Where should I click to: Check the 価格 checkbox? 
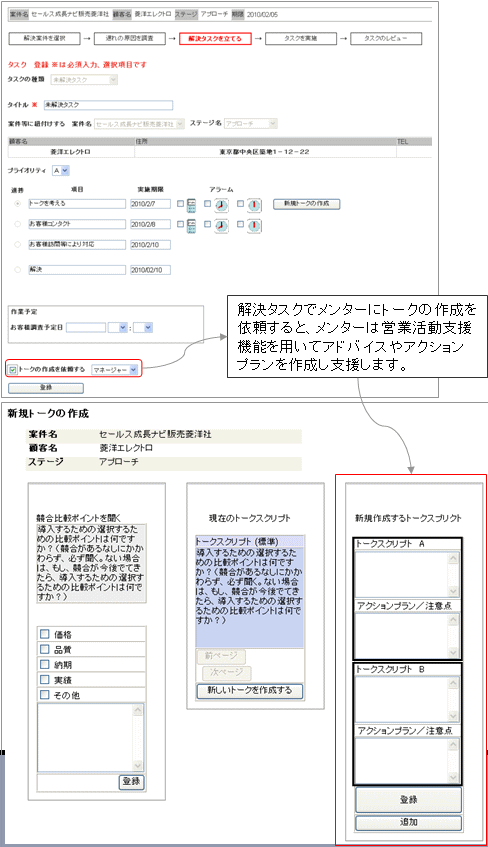click(45, 634)
